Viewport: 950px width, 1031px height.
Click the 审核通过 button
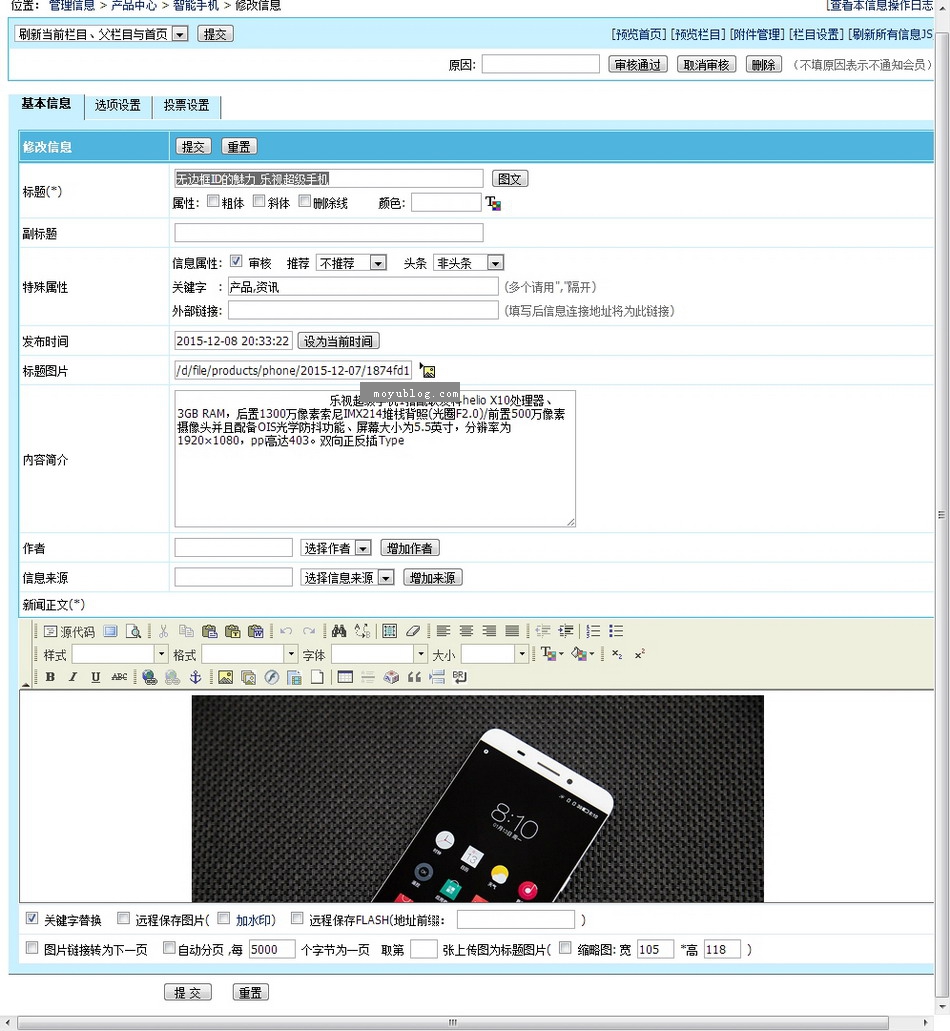click(x=638, y=65)
